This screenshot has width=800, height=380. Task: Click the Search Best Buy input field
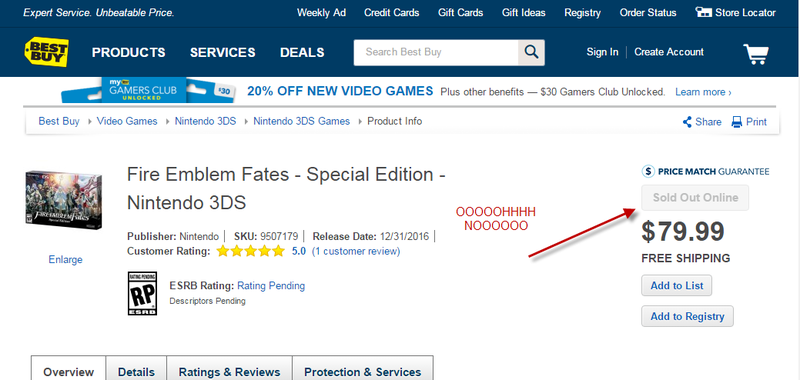436,53
